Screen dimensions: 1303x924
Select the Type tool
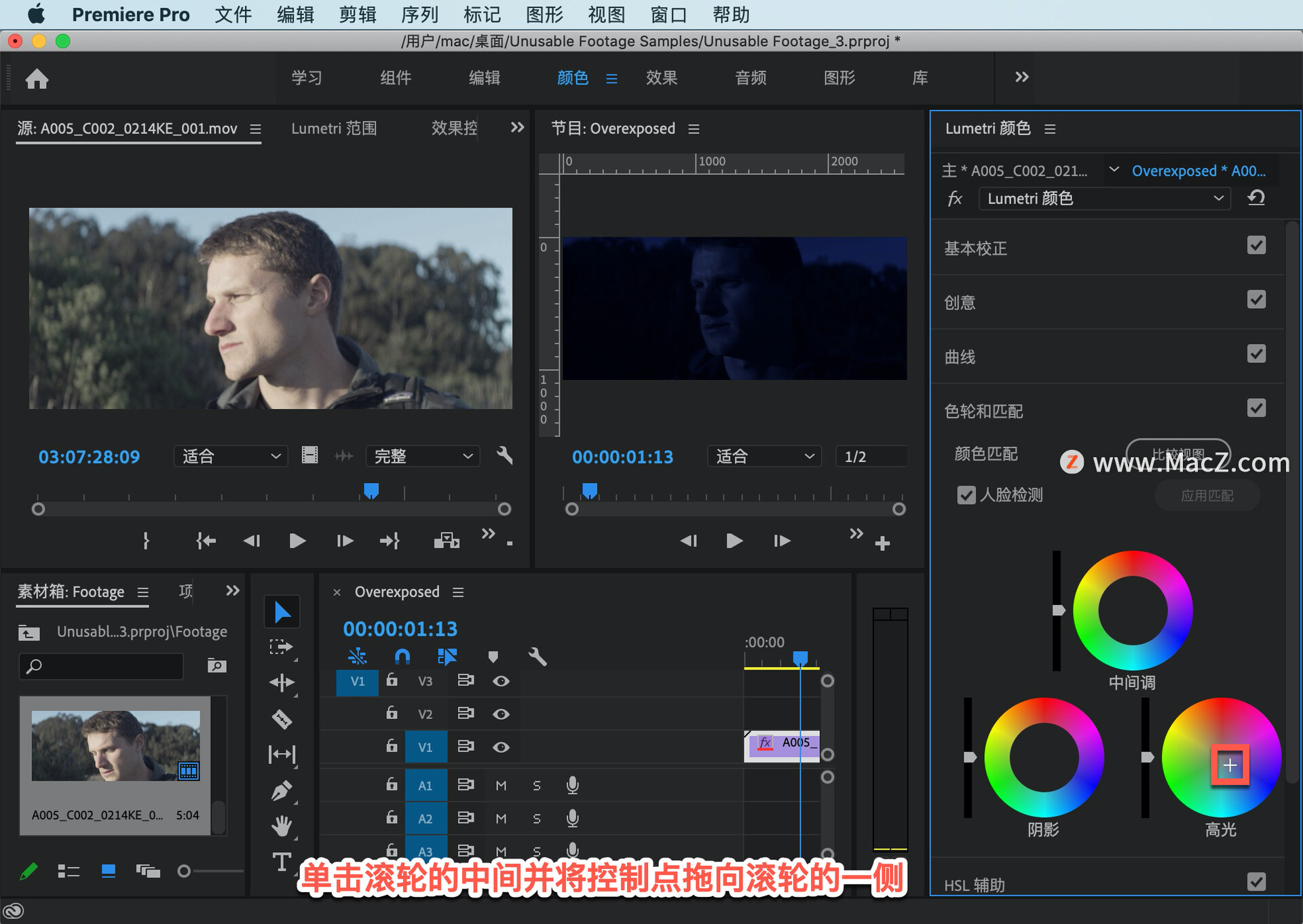click(x=282, y=862)
